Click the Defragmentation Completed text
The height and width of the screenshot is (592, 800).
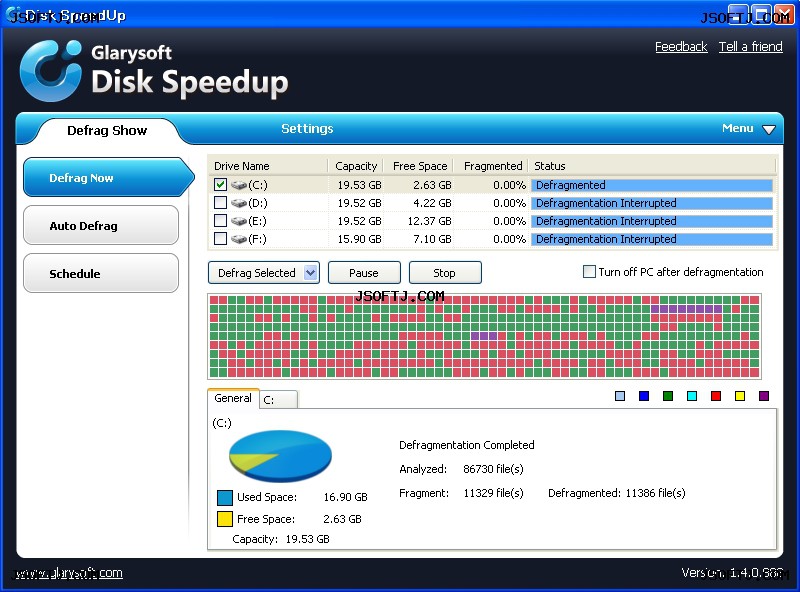tap(466, 445)
